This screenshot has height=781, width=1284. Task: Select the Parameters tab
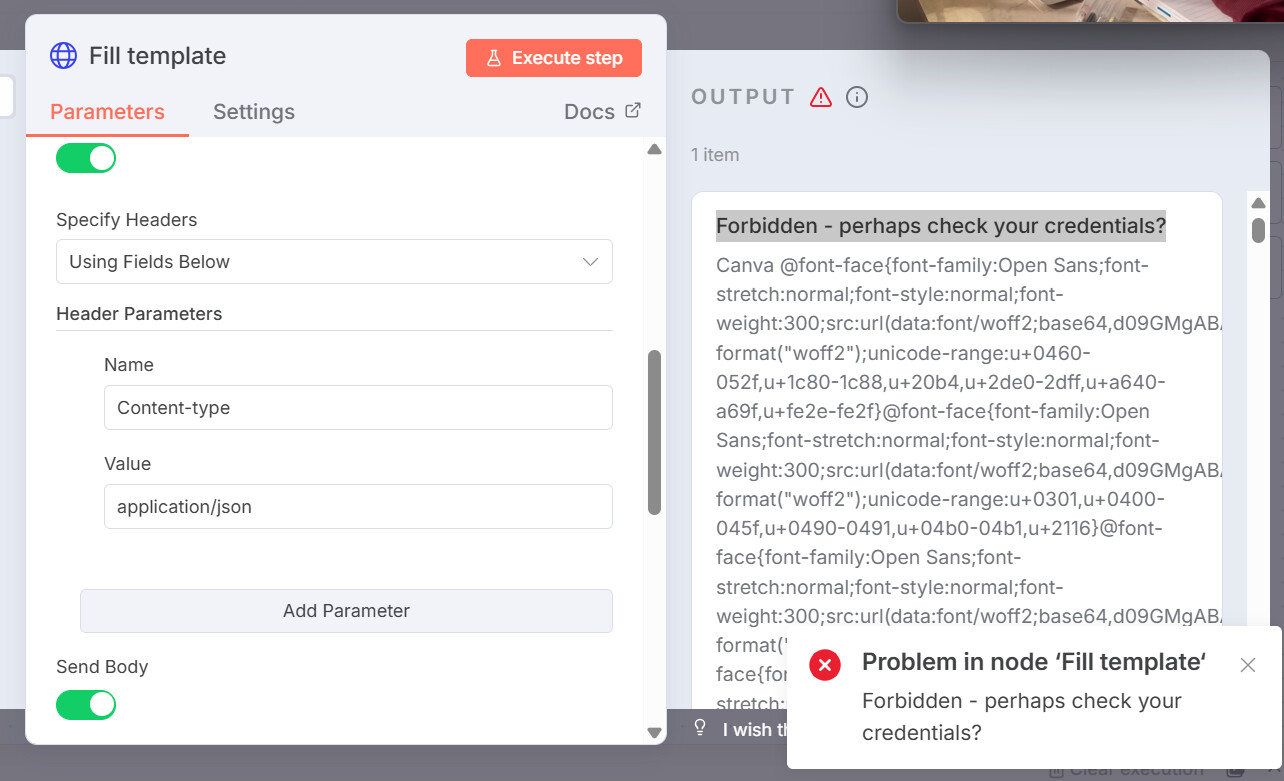tap(107, 112)
